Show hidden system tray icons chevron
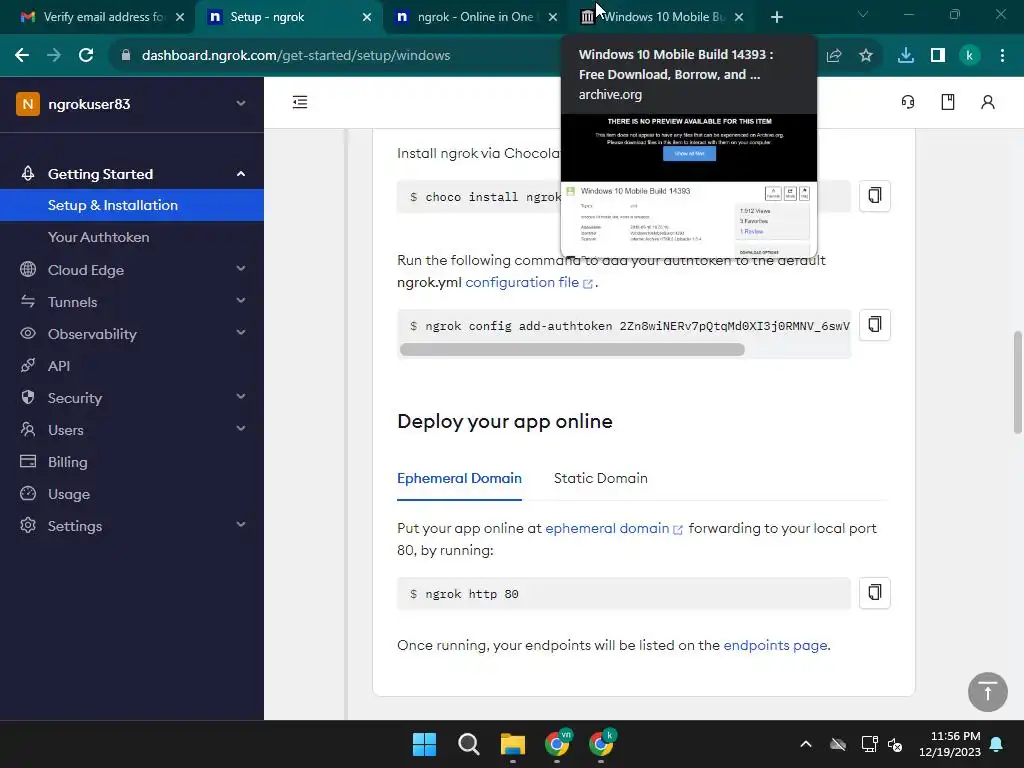The width and height of the screenshot is (1024, 768). (806, 744)
